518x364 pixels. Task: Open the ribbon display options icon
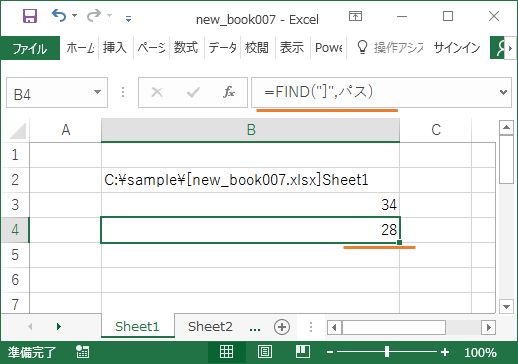[355, 16]
